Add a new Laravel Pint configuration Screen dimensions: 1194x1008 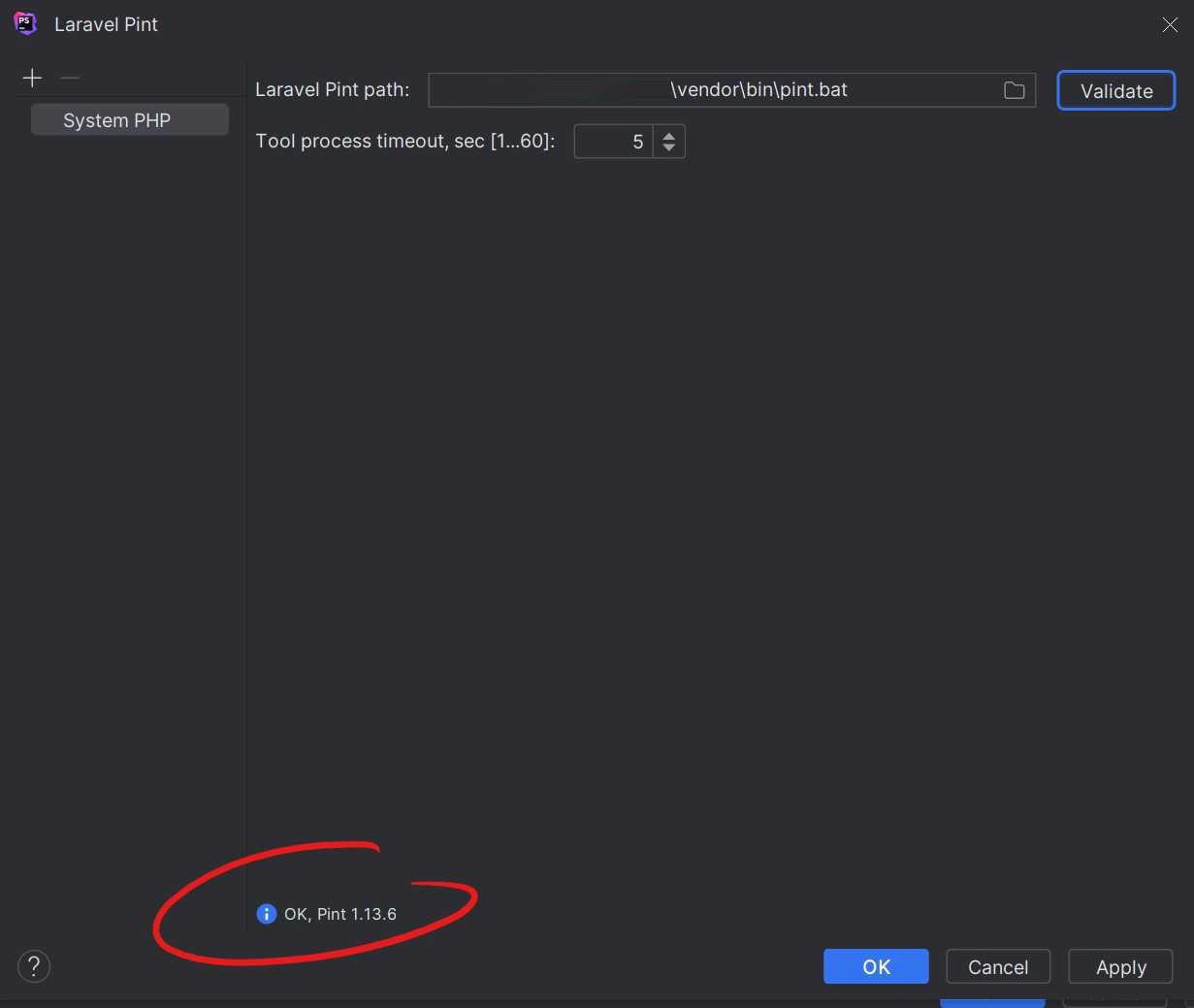click(x=32, y=78)
